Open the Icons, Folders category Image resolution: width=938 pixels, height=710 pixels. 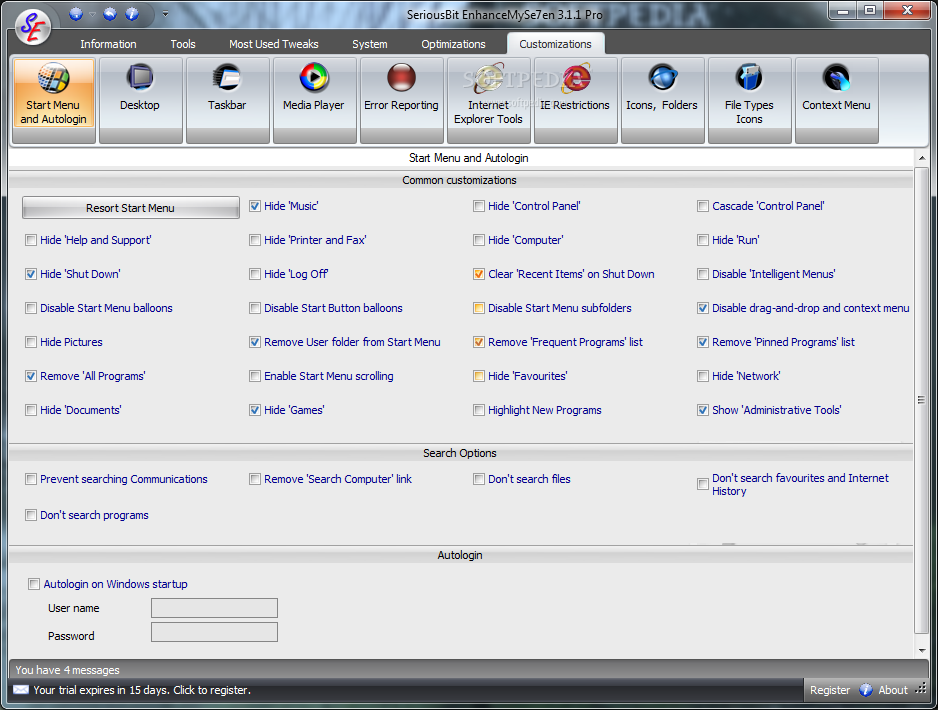click(x=662, y=100)
